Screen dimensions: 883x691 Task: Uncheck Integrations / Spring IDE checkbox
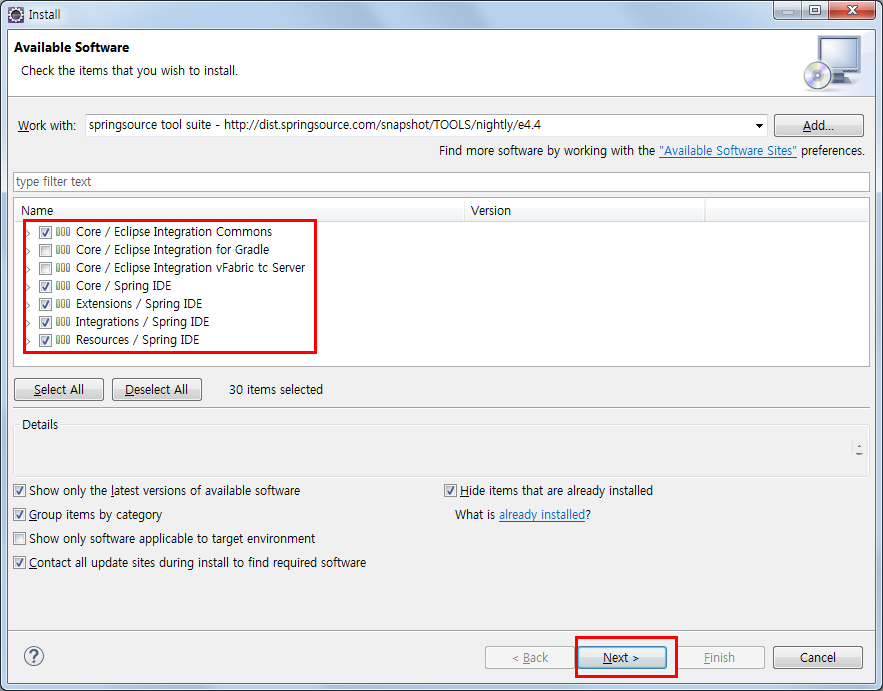click(x=46, y=322)
